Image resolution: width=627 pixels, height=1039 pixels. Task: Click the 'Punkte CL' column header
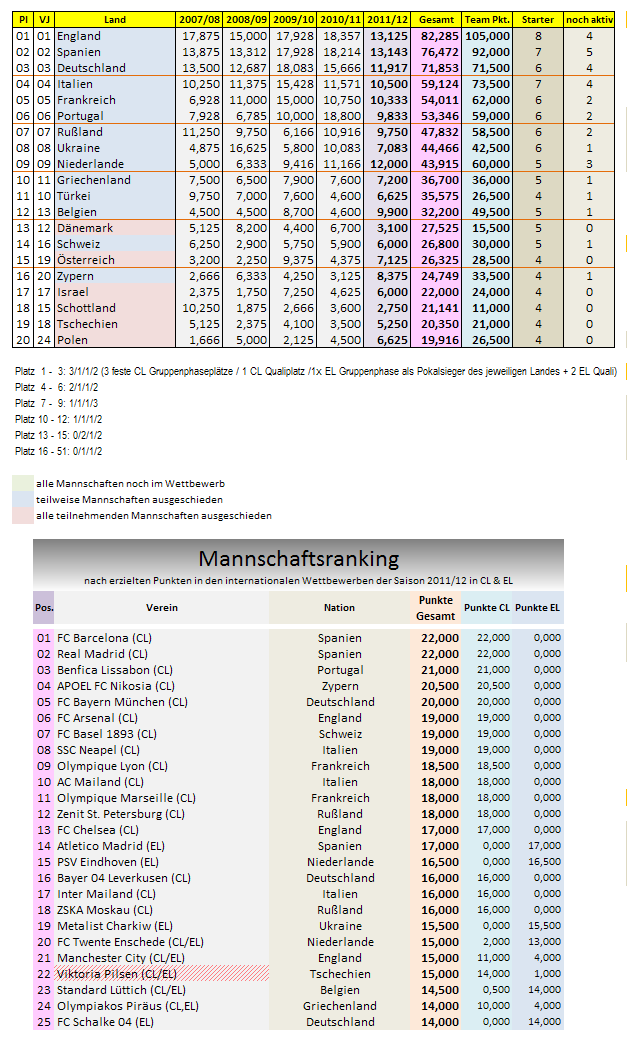486,608
